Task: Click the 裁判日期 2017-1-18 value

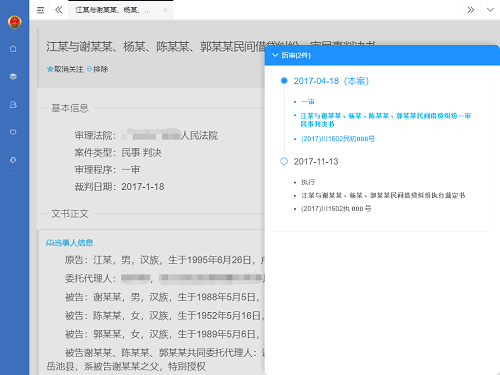Action: (143, 187)
